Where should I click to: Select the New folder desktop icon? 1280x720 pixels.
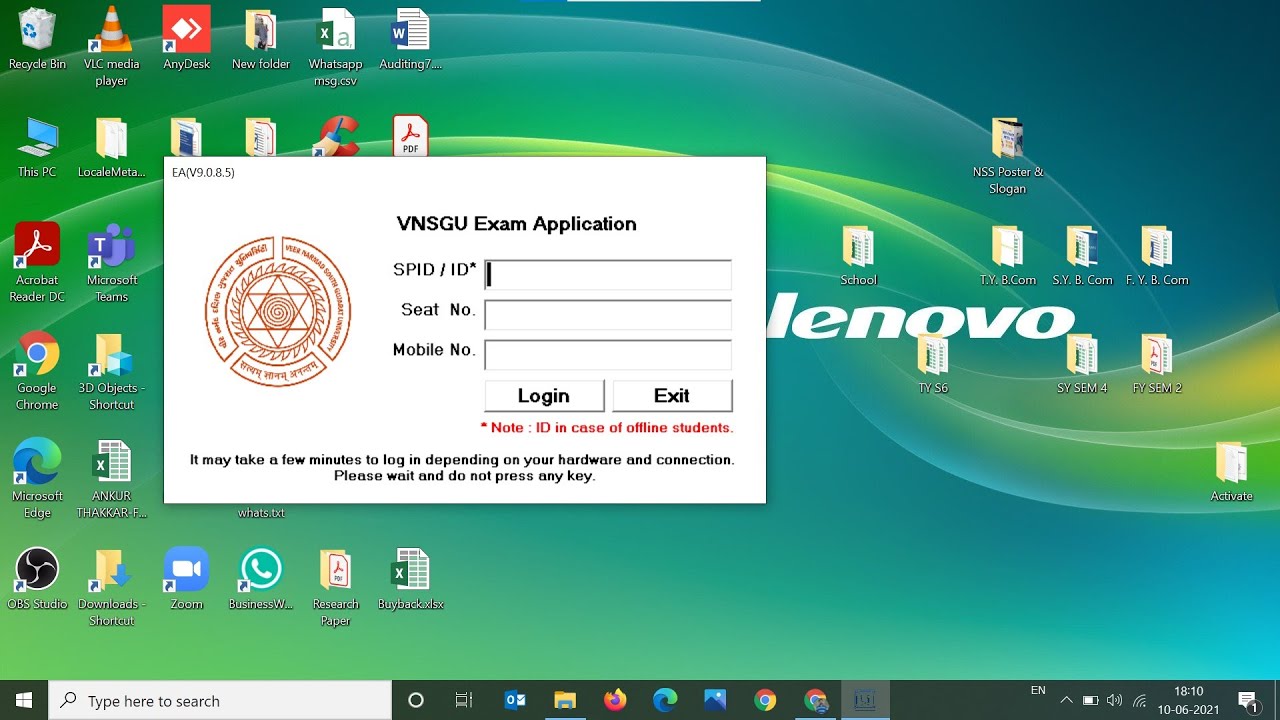point(261,40)
